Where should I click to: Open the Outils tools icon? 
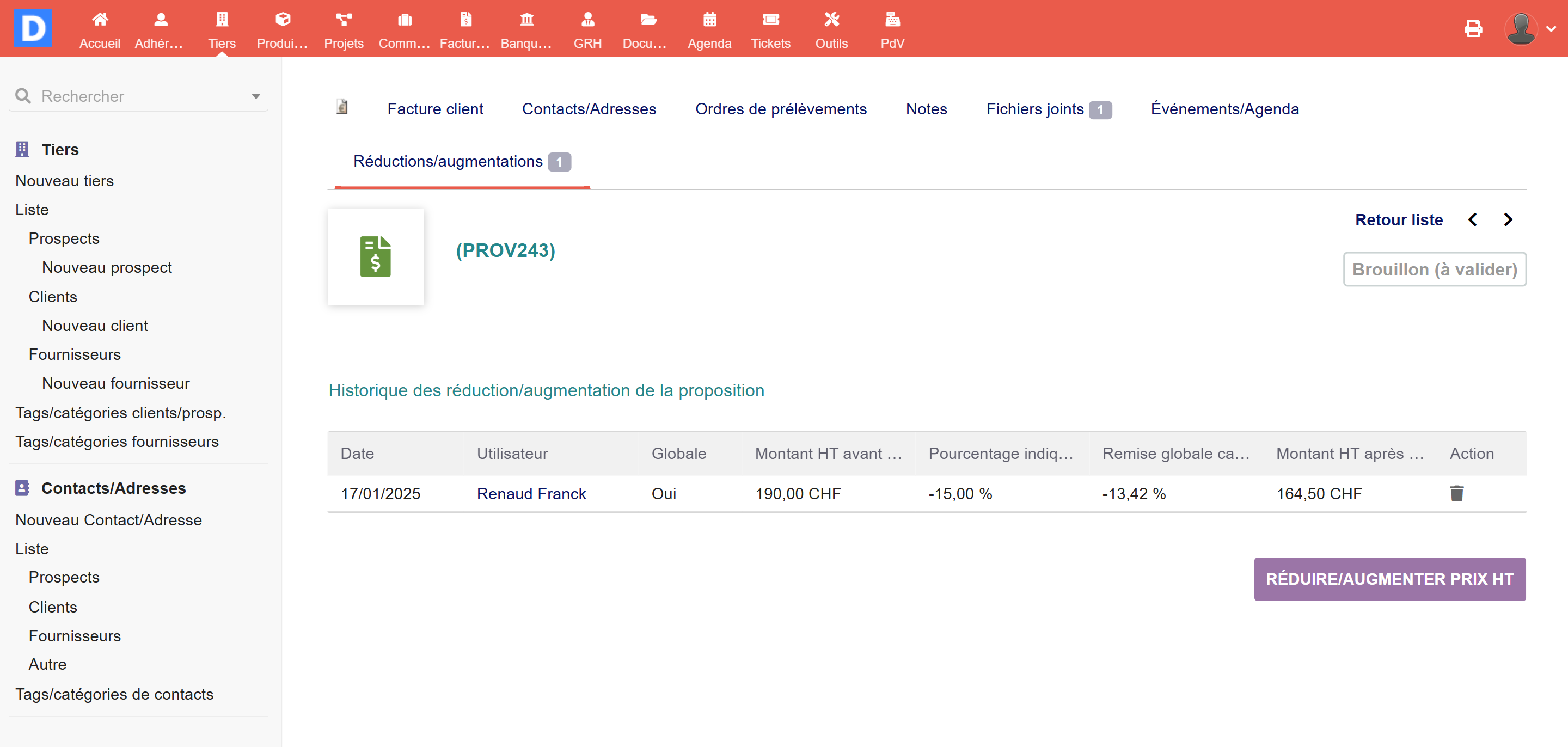pos(831,20)
